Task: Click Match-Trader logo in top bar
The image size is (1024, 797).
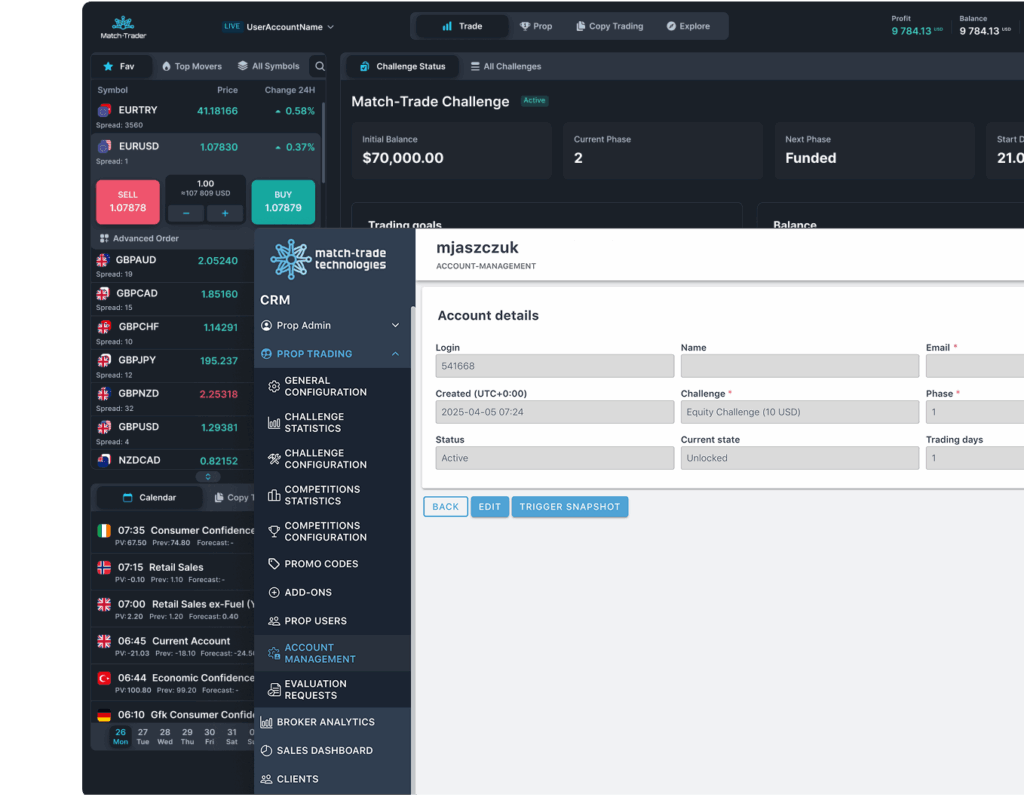Action: [x=123, y=27]
